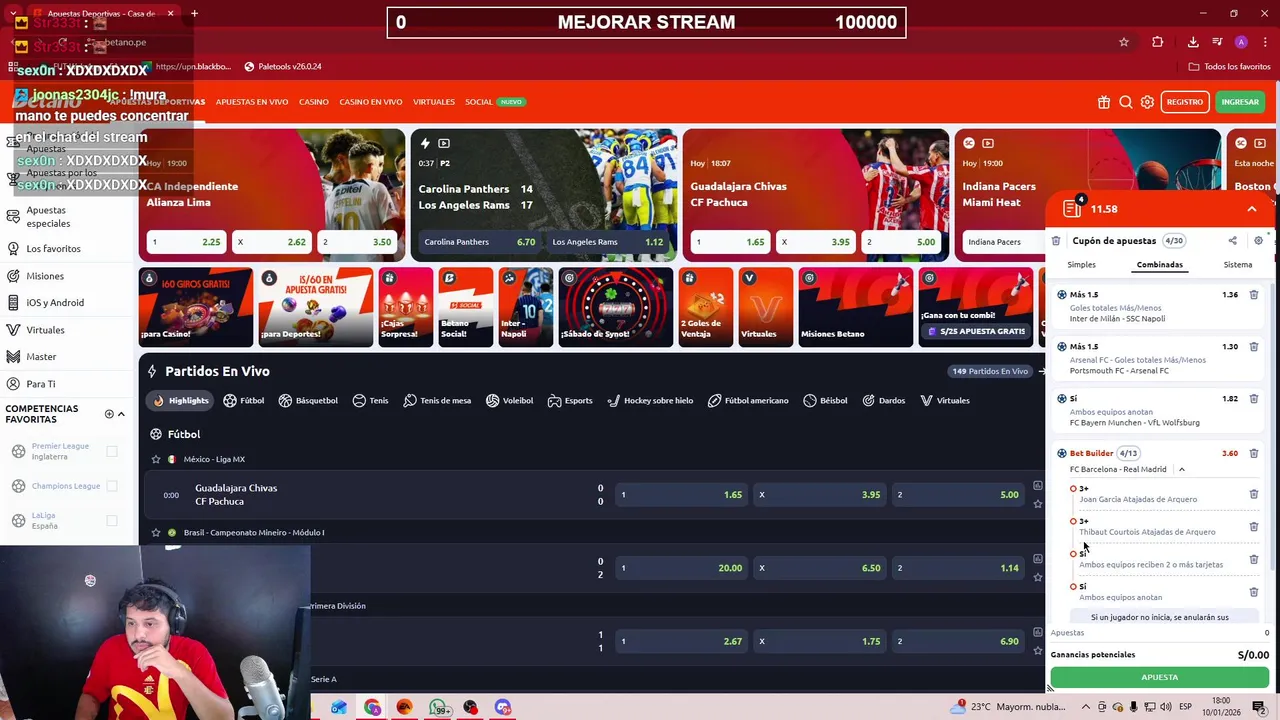Open the Social Nuevo menu item

[x=494, y=102]
